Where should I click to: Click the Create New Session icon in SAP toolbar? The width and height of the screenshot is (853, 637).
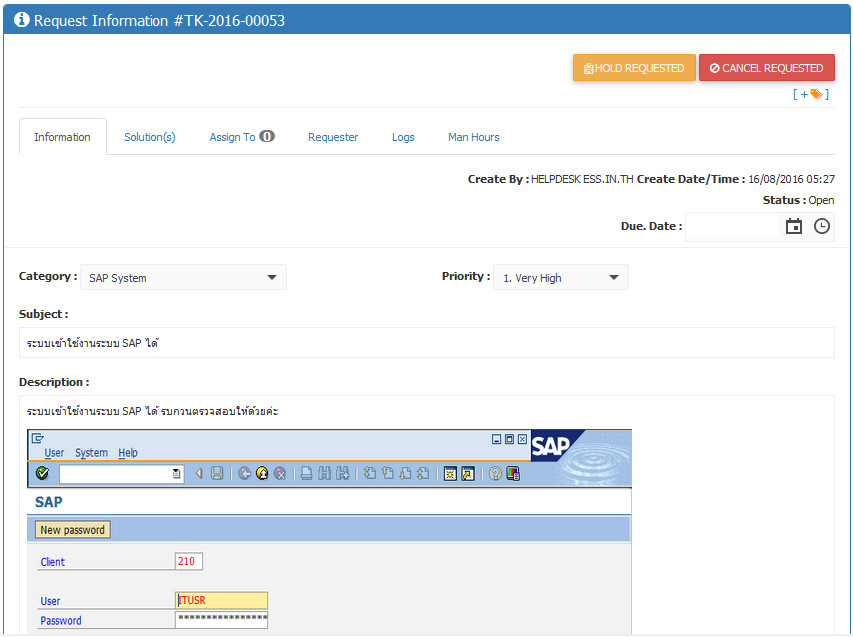point(450,473)
